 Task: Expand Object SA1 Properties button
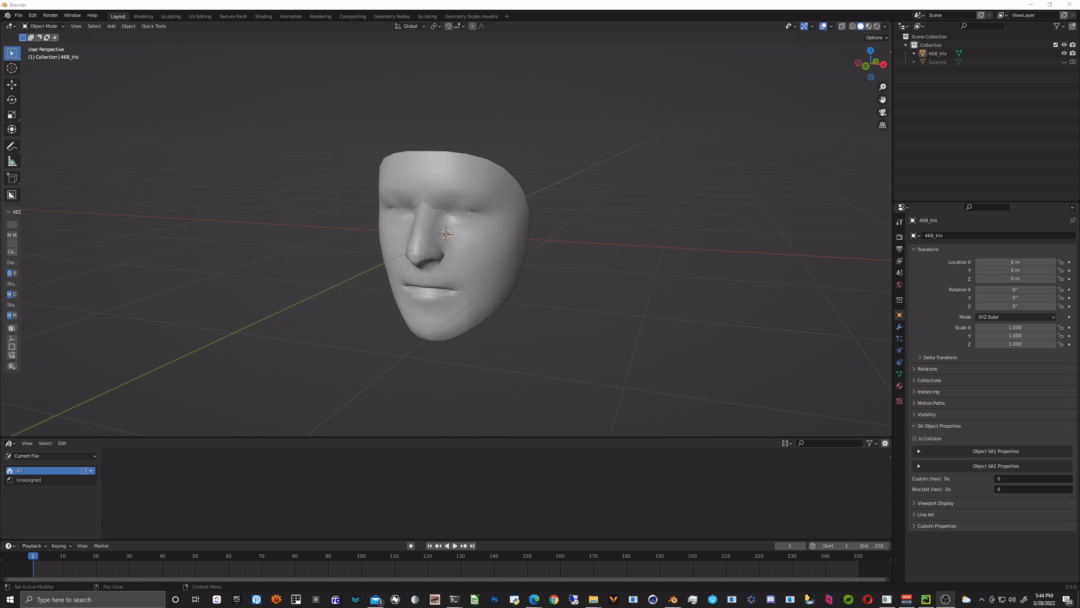click(x=993, y=452)
